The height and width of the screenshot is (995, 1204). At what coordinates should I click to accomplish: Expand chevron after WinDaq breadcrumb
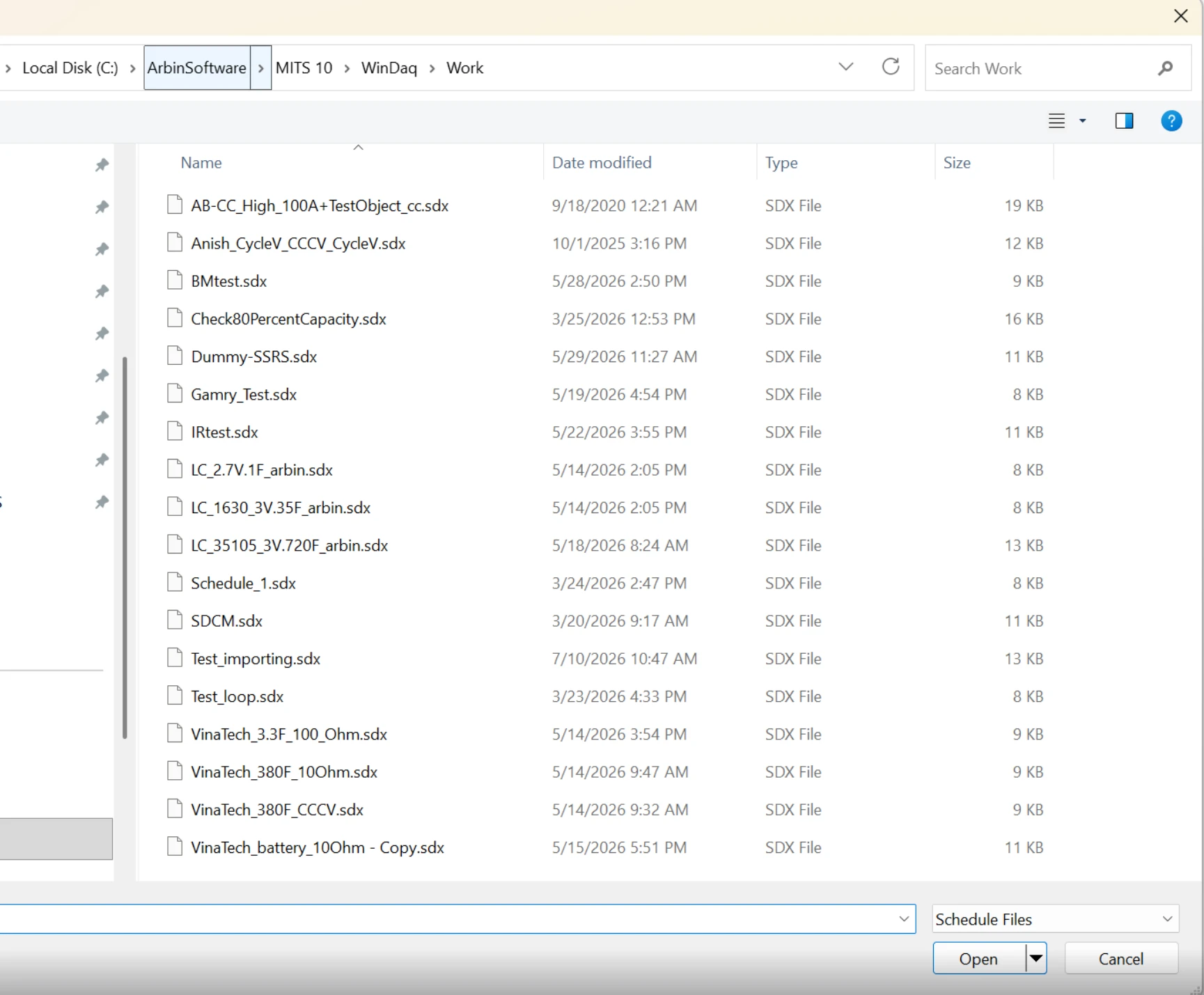pyautogui.click(x=432, y=68)
